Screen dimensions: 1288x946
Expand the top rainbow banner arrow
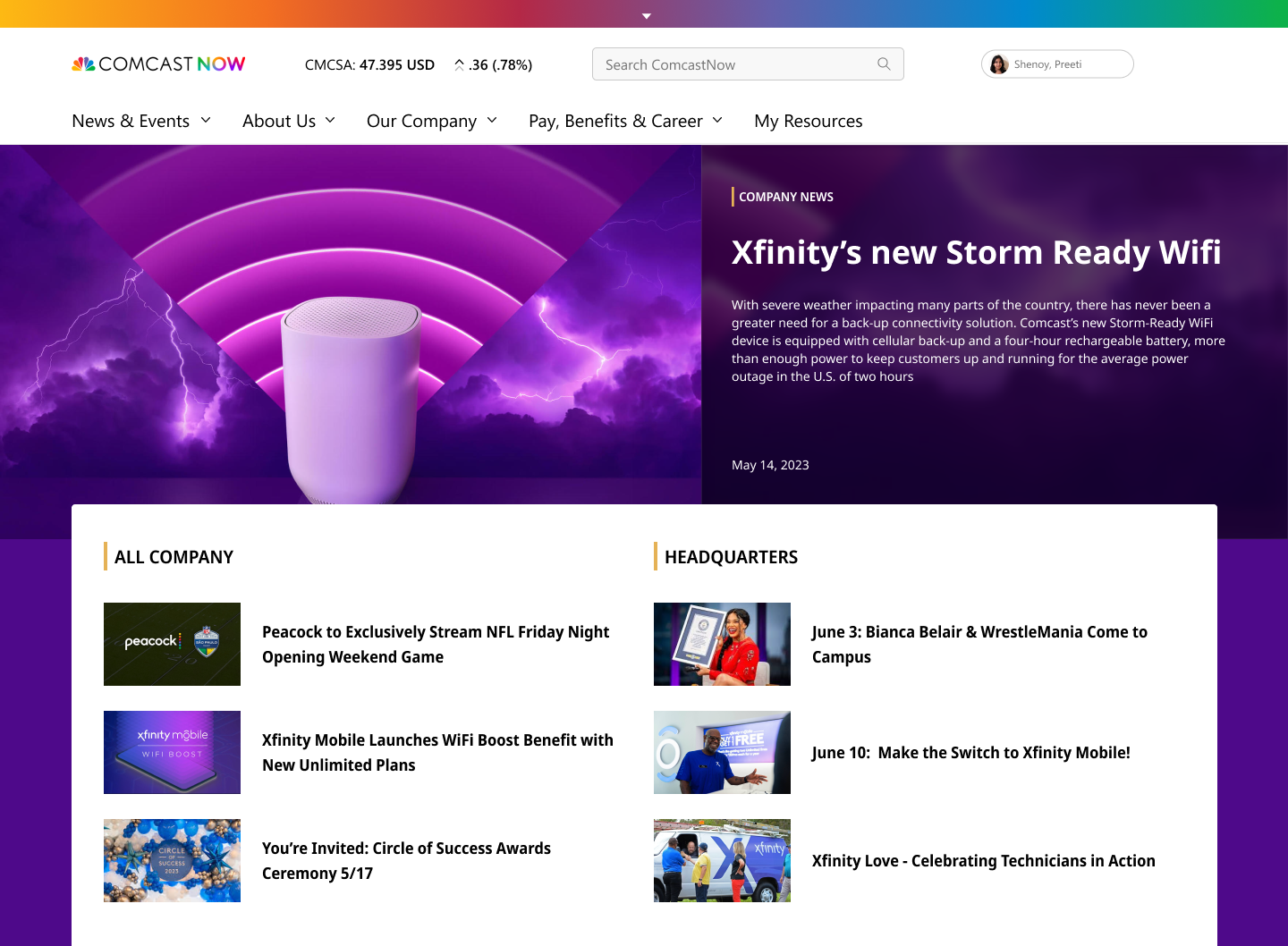(646, 16)
